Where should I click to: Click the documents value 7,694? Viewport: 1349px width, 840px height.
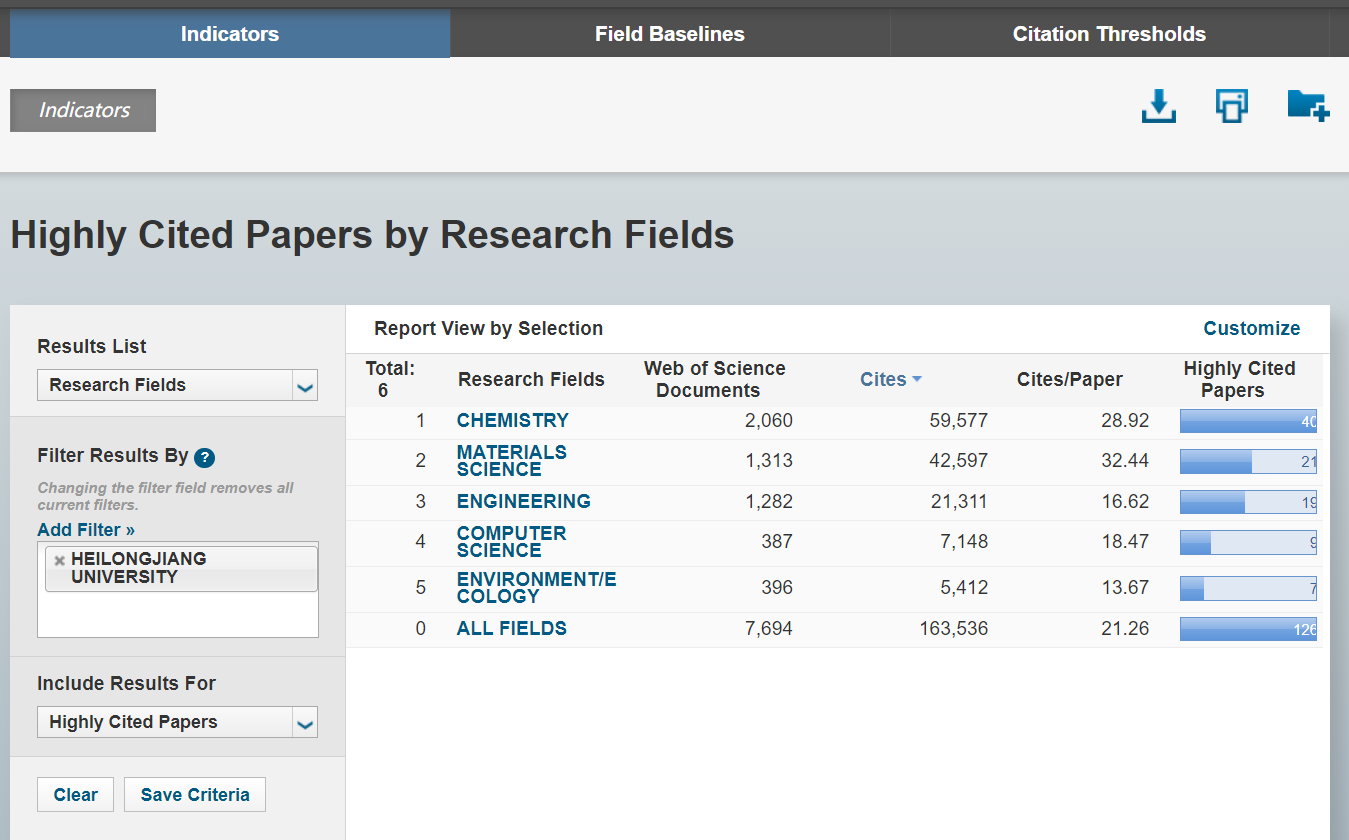click(x=769, y=628)
